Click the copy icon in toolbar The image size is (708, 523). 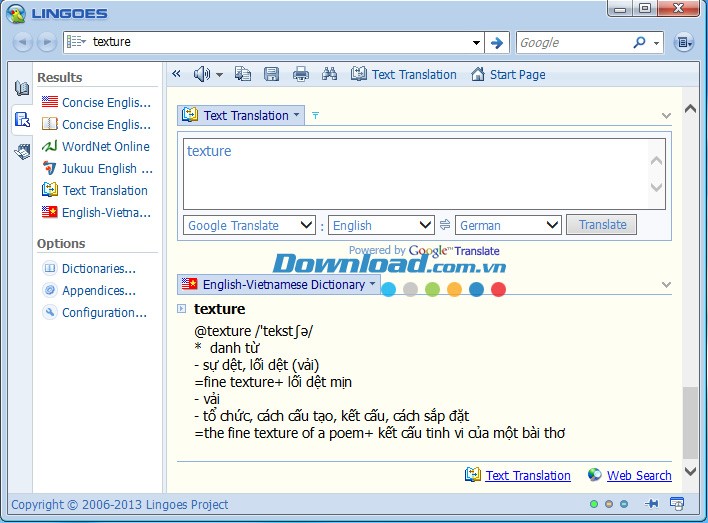(243, 74)
